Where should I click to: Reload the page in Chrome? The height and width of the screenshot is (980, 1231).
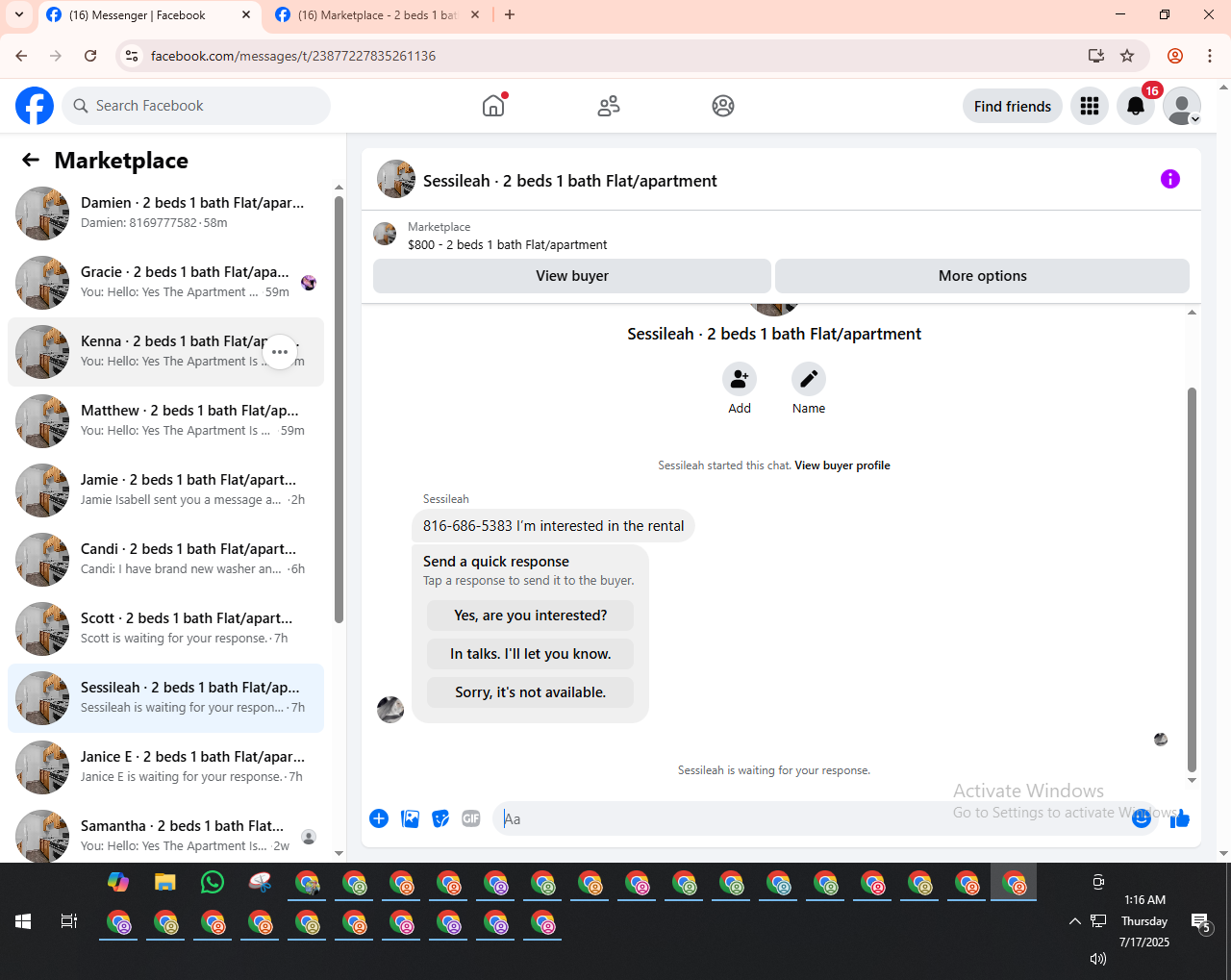90,56
